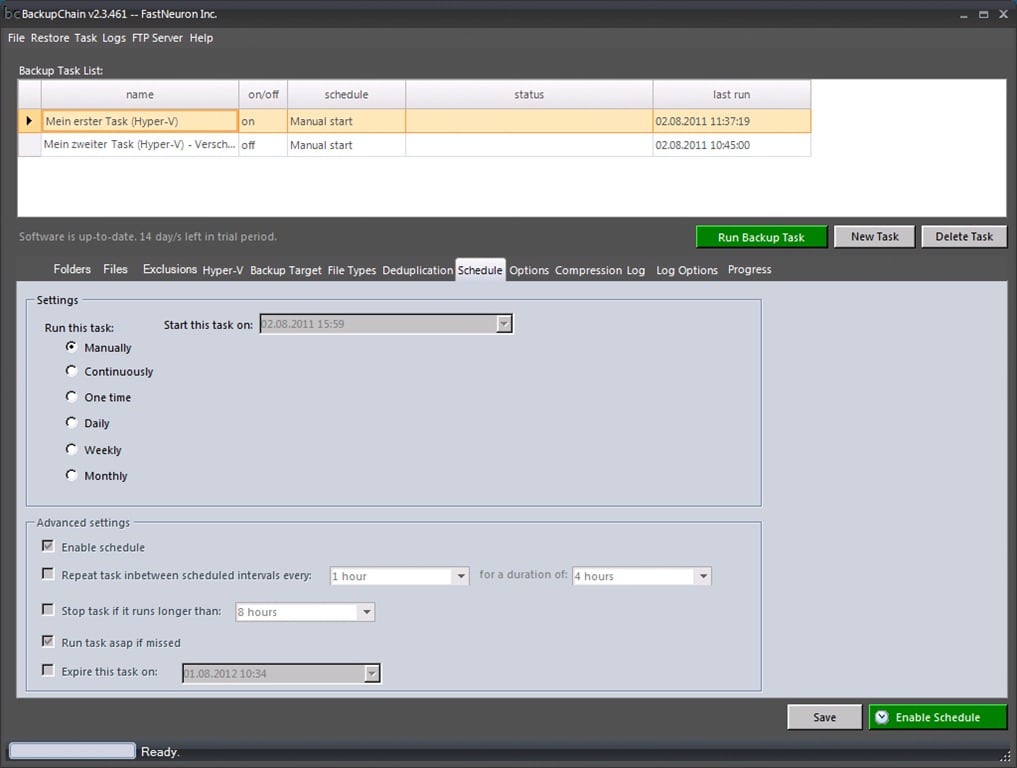Image resolution: width=1017 pixels, height=768 pixels.
Task: Toggle the Enable schedule checkbox
Action: tap(47, 546)
